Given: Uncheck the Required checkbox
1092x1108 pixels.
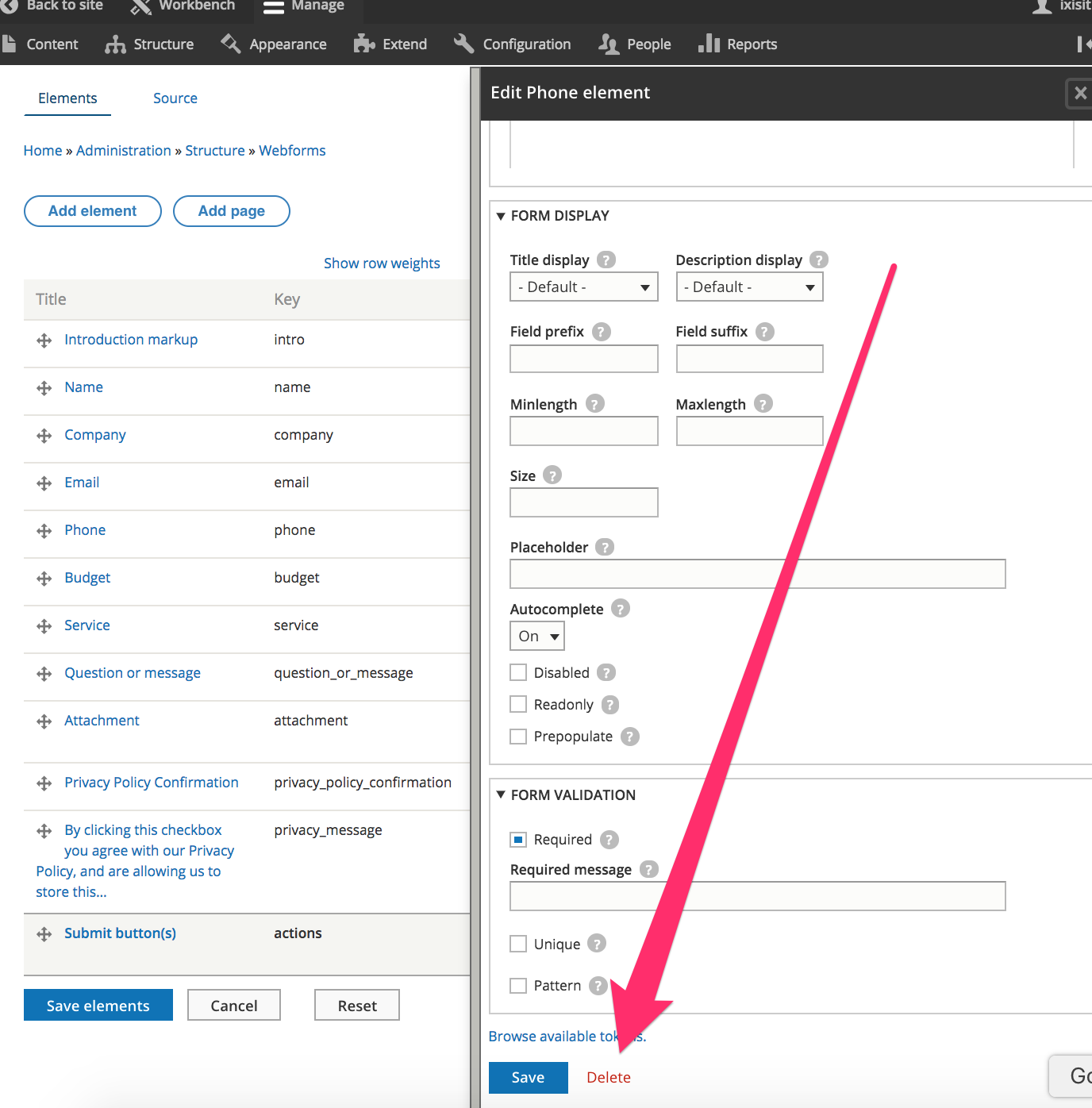Looking at the screenshot, I should pos(518,839).
